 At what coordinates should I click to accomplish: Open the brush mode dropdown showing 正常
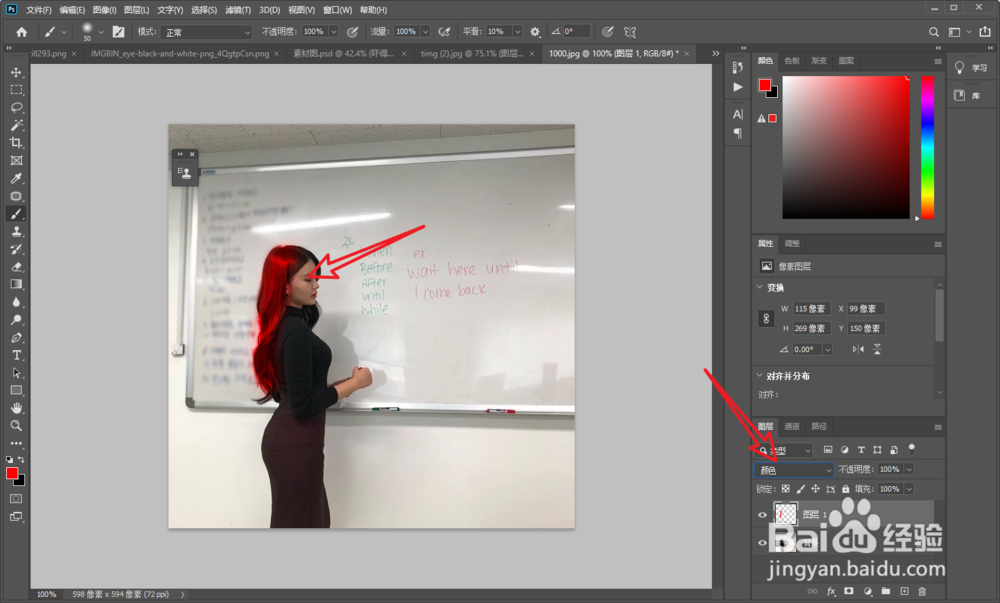point(207,32)
